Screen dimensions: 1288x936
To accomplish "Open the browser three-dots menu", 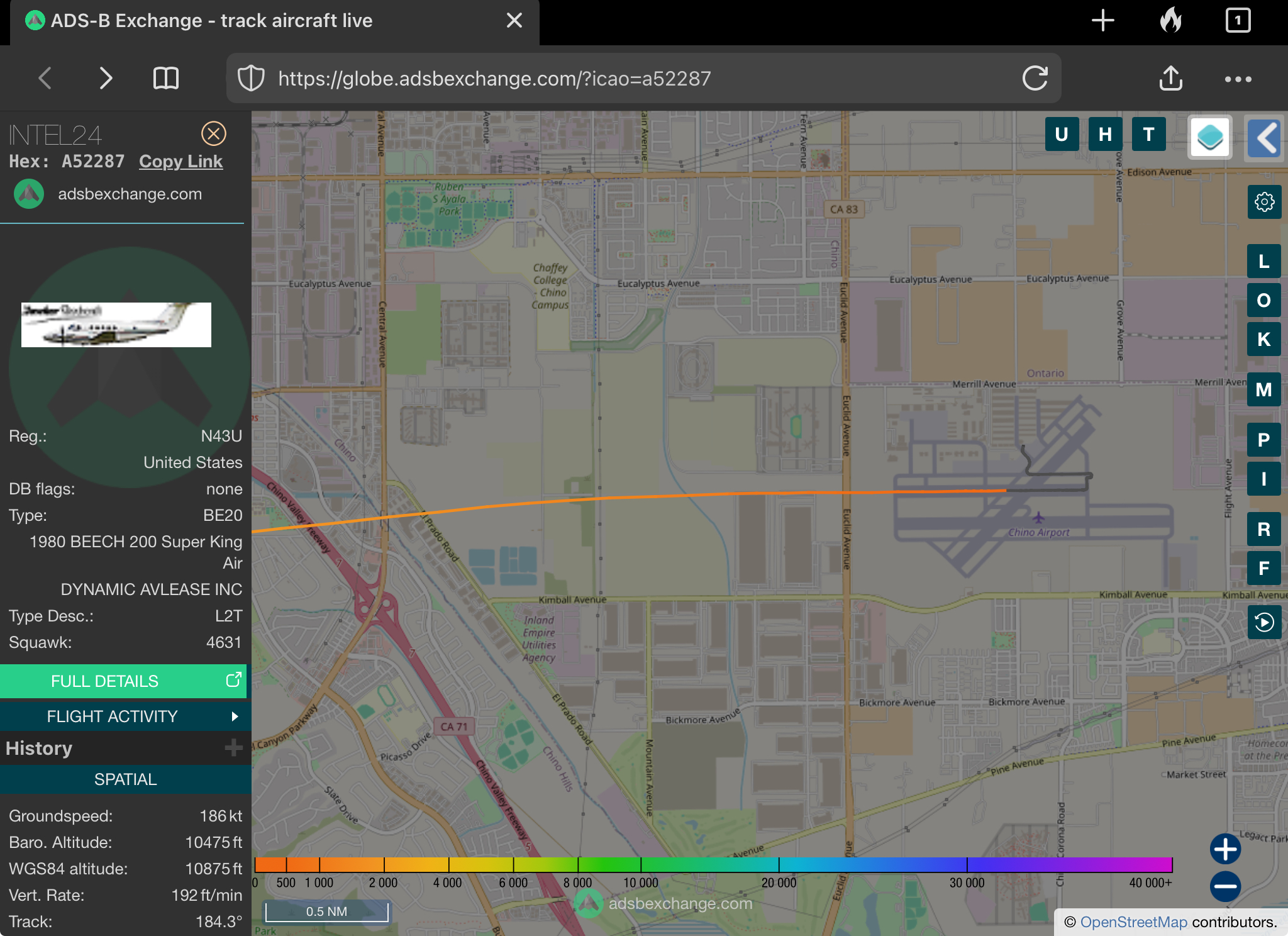I will pos(1238,79).
